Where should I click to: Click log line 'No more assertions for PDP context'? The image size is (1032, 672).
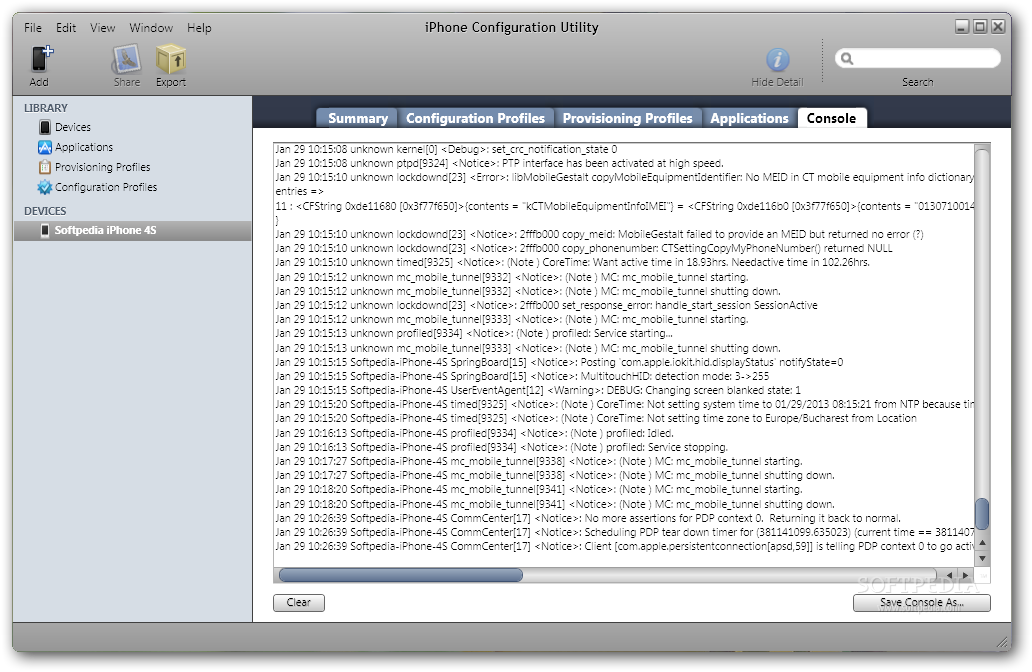click(x=588, y=519)
